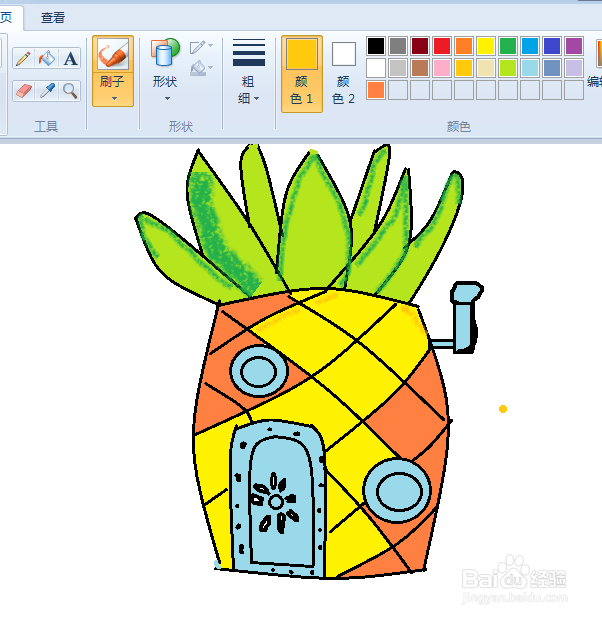Pick the light gray color swatch
Screen dimensions: 602x619
pyautogui.click(x=398, y=68)
